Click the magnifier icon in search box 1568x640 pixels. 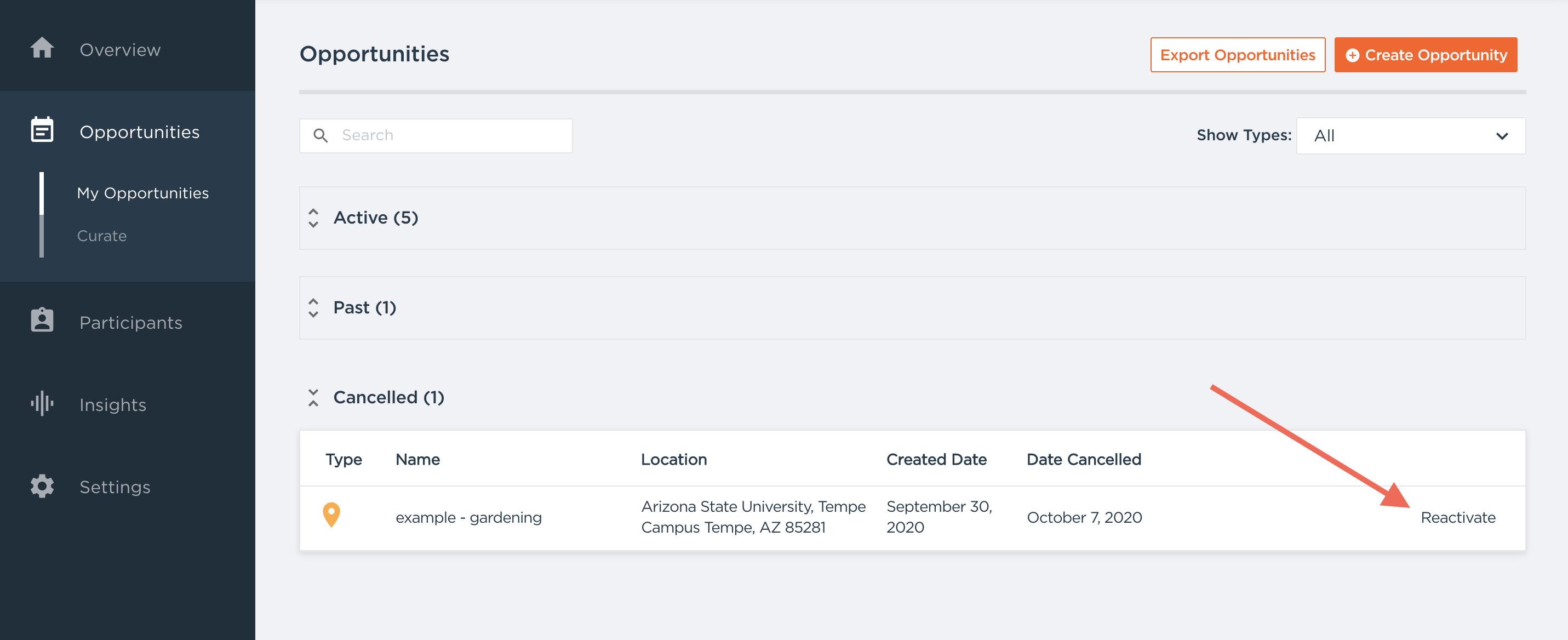[x=321, y=135]
